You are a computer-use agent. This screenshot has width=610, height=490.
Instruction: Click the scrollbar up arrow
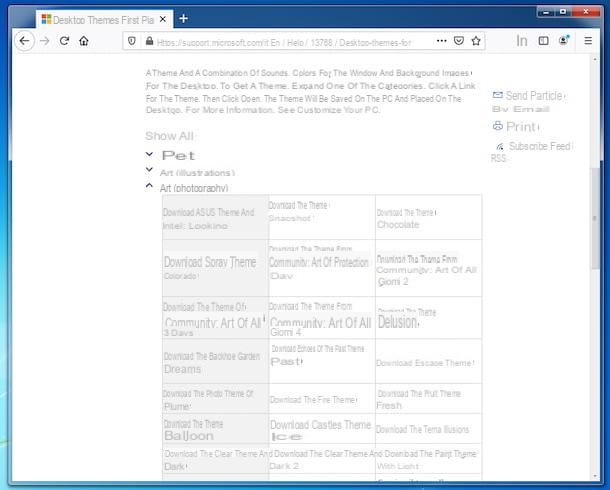click(594, 59)
